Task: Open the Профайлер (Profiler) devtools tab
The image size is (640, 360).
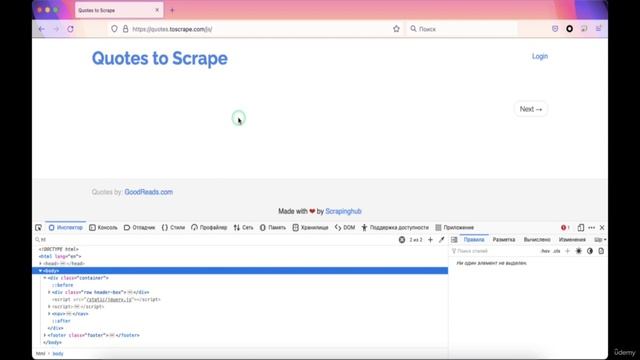Action: click(x=209, y=227)
